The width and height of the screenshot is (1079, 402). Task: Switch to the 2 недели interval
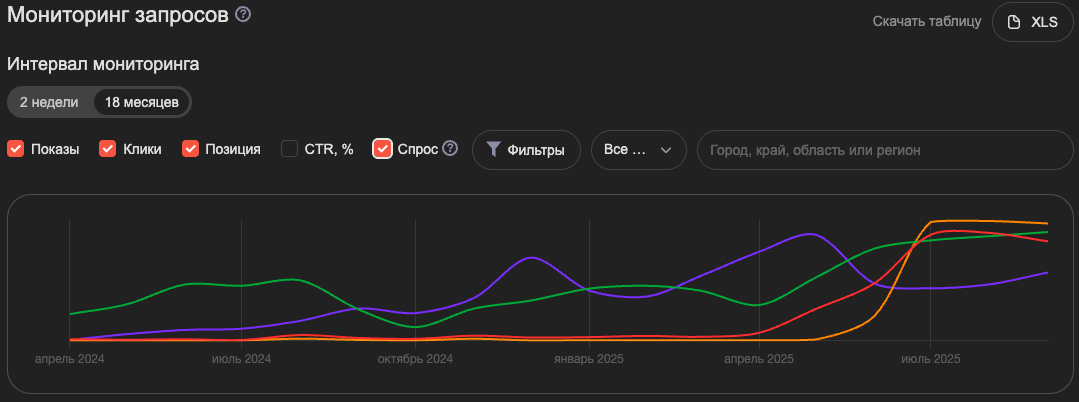[49, 102]
